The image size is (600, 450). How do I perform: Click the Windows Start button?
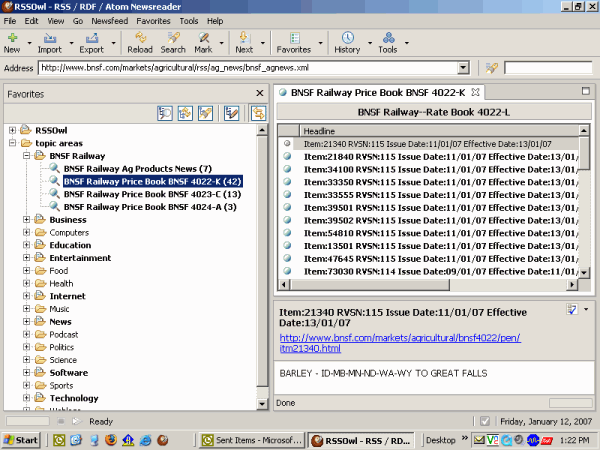click(20, 440)
